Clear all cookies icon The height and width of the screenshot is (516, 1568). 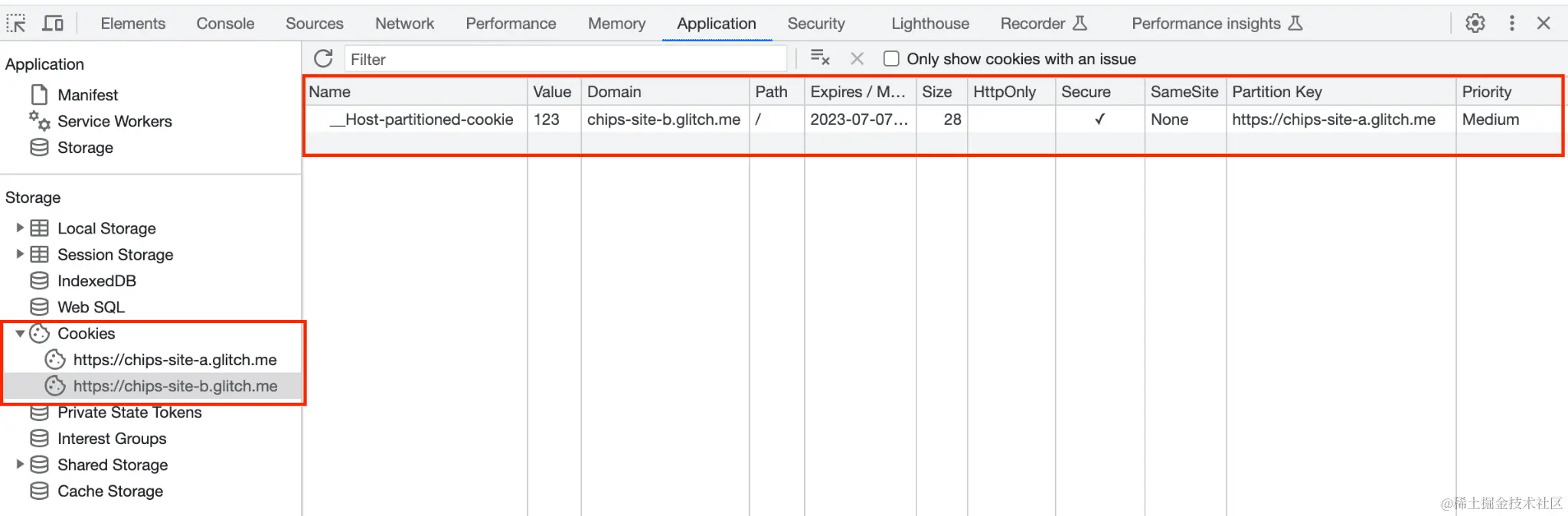(x=820, y=58)
